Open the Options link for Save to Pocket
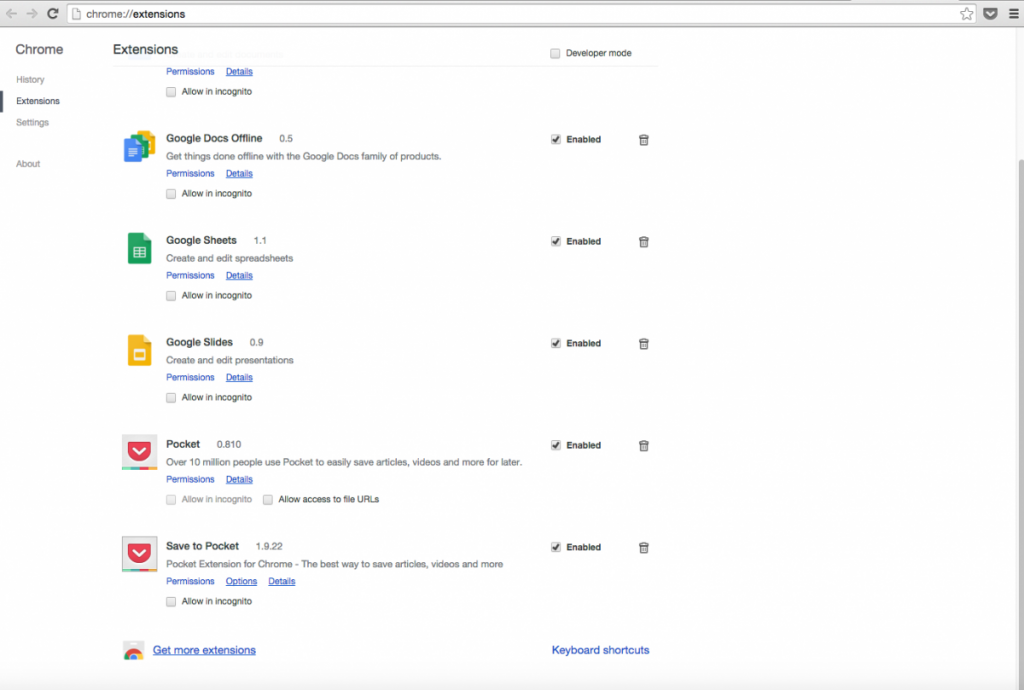 coord(241,582)
